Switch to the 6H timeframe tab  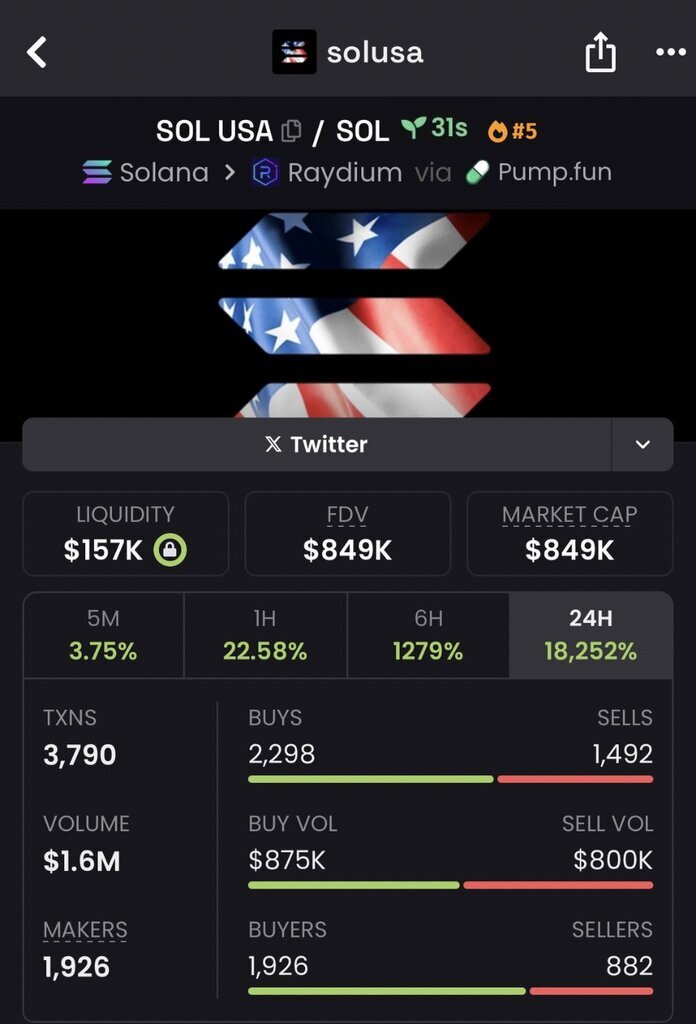tap(428, 635)
